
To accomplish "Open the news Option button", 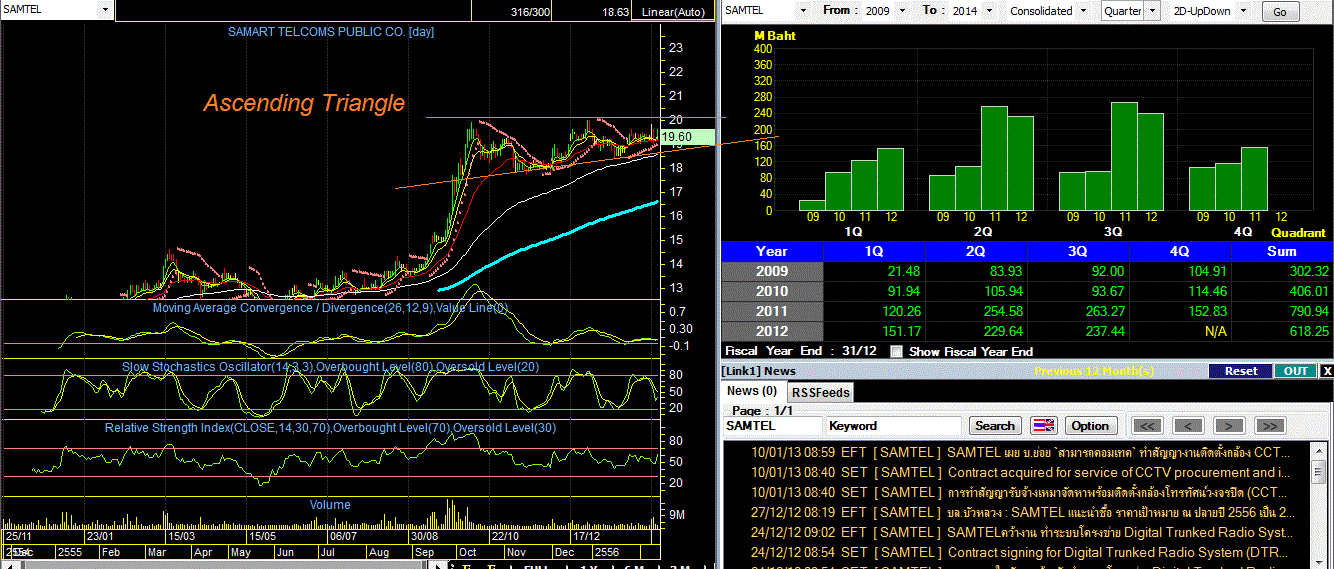I will coord(1090,425).
